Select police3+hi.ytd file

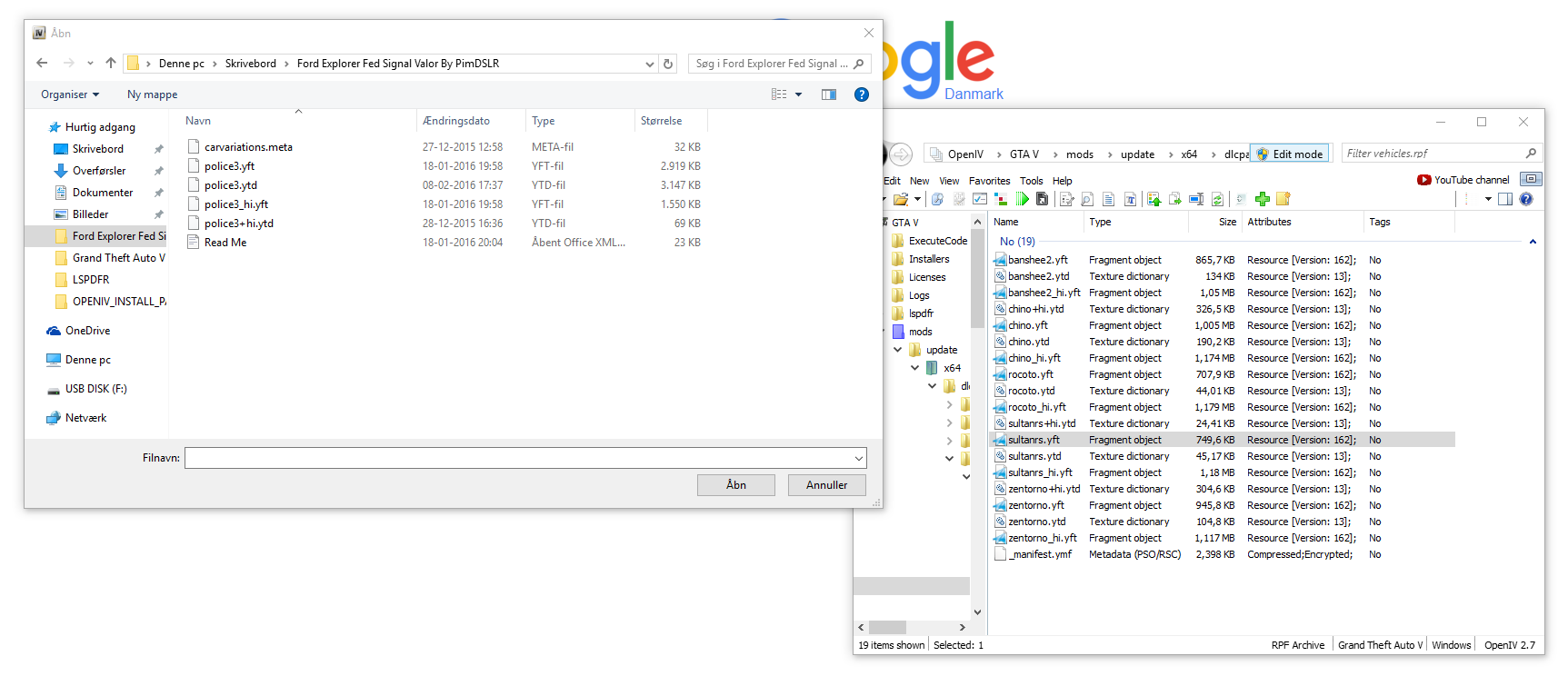(x=239, y=224)
